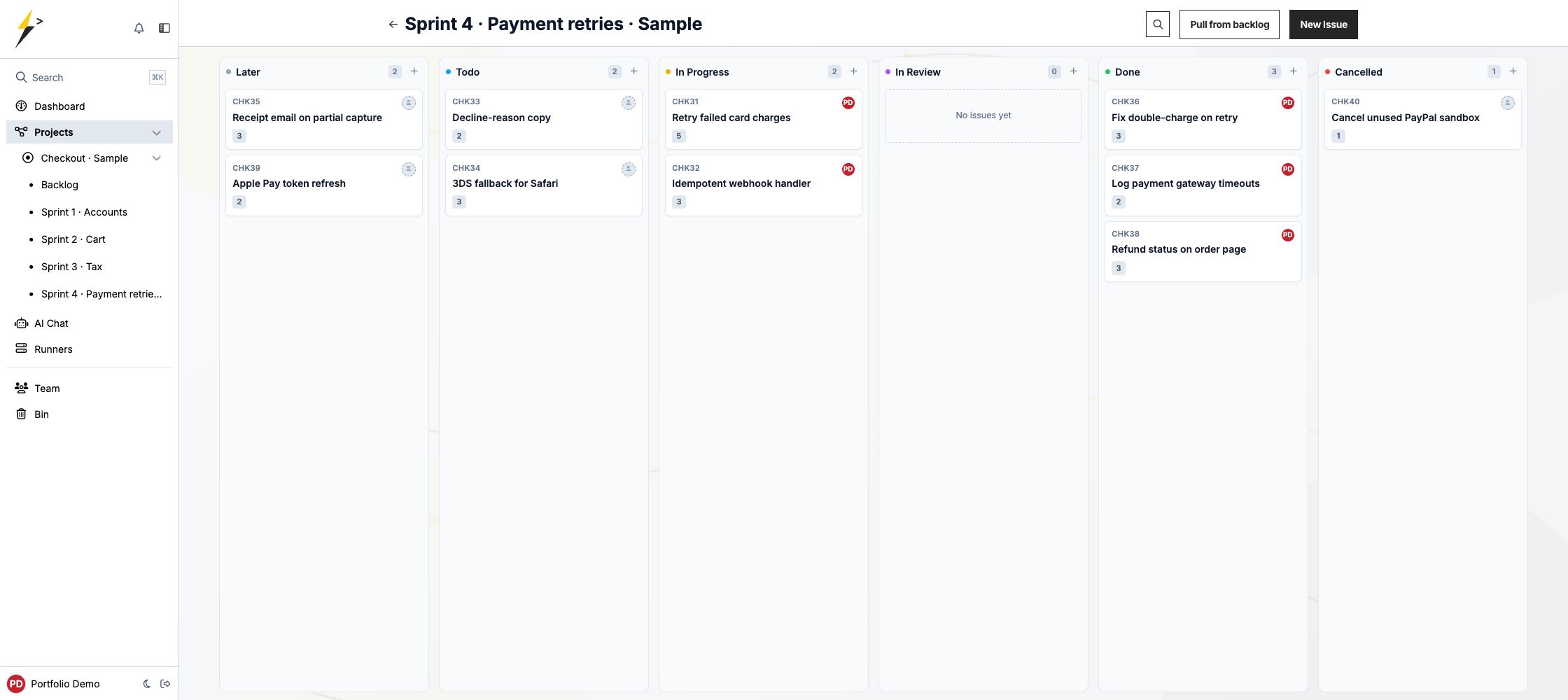Sign out using the logout icon
Viewport: 1568px width, 700px height.
pos(166,684)
